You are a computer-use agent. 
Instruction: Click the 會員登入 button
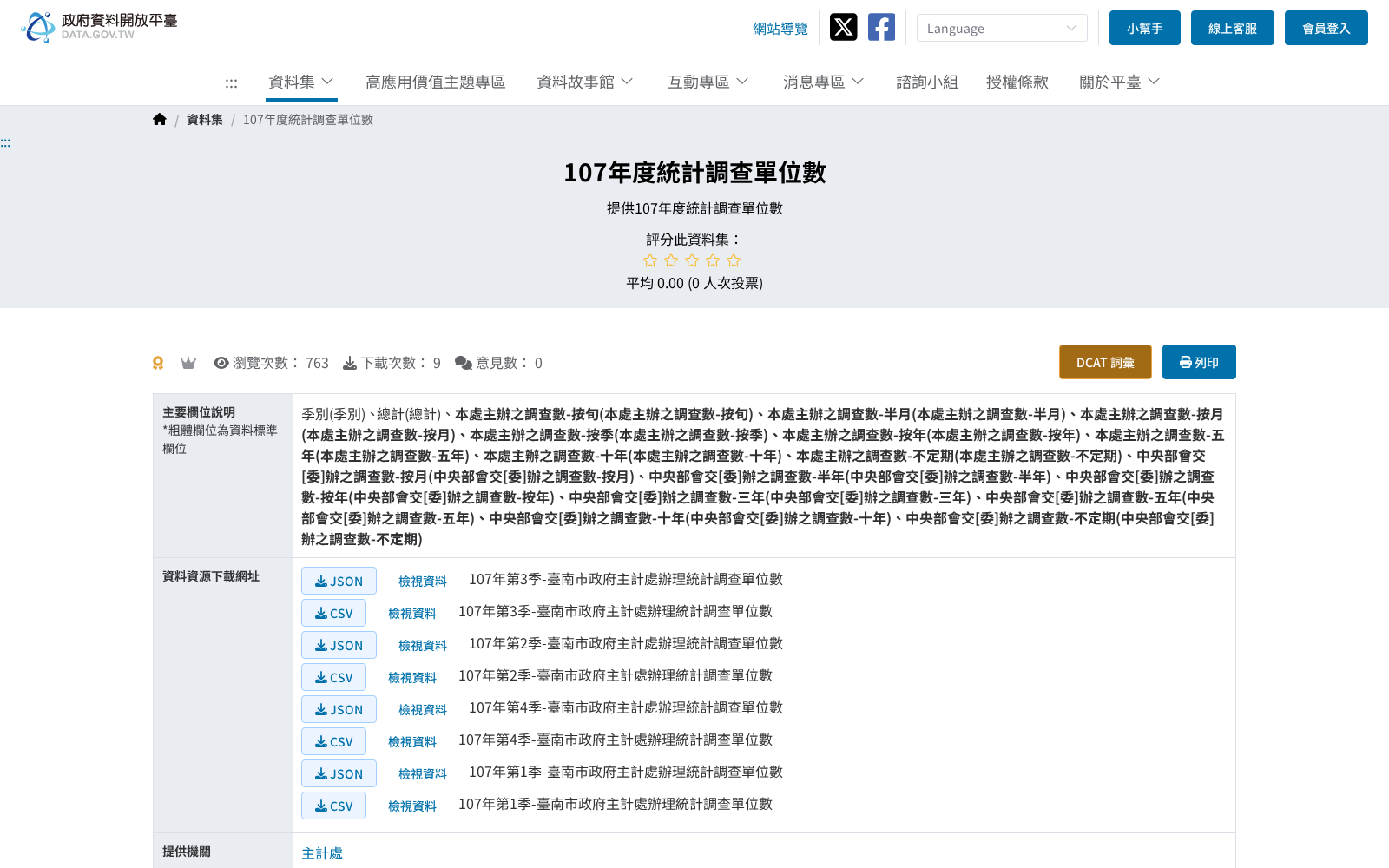coord(1326,28)
